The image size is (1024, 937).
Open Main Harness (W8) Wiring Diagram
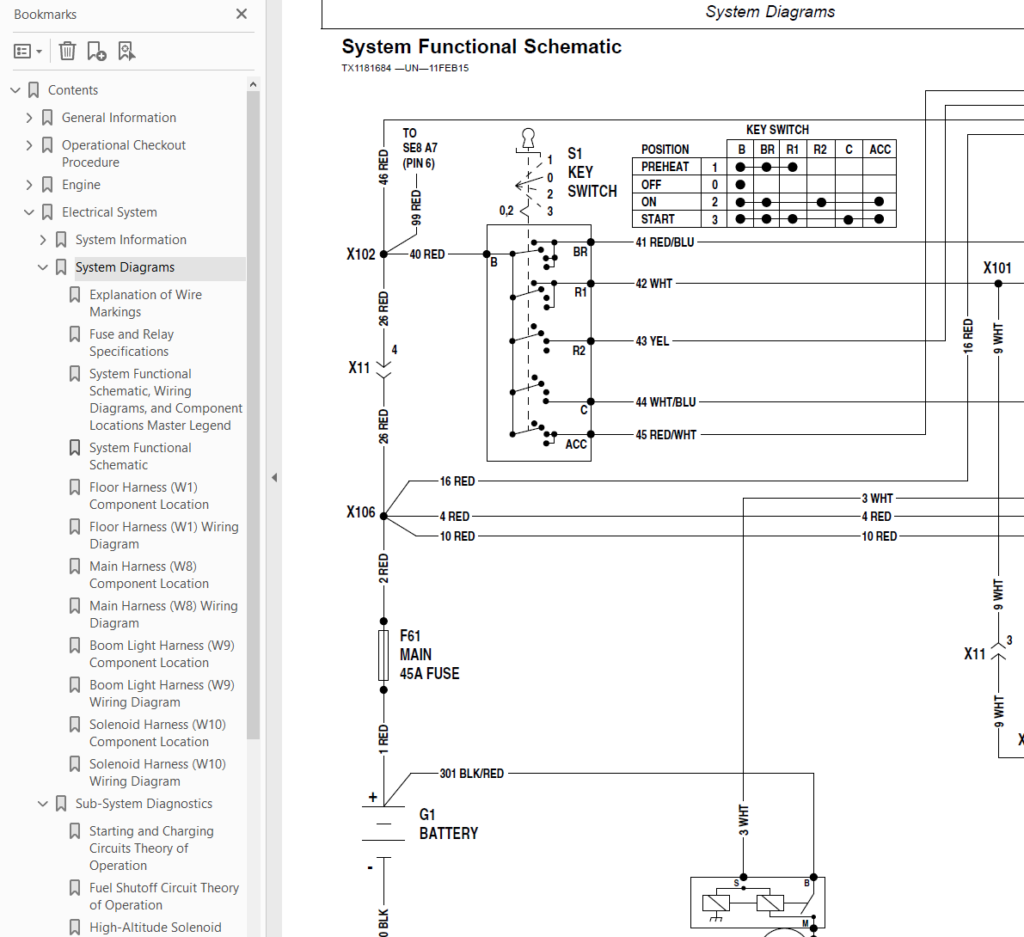[x=163, y=614]
